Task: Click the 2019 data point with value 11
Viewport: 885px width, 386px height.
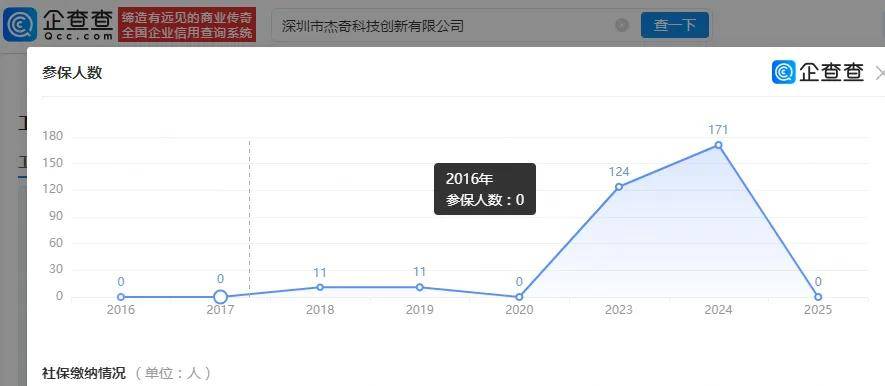Action: [419, 287]
